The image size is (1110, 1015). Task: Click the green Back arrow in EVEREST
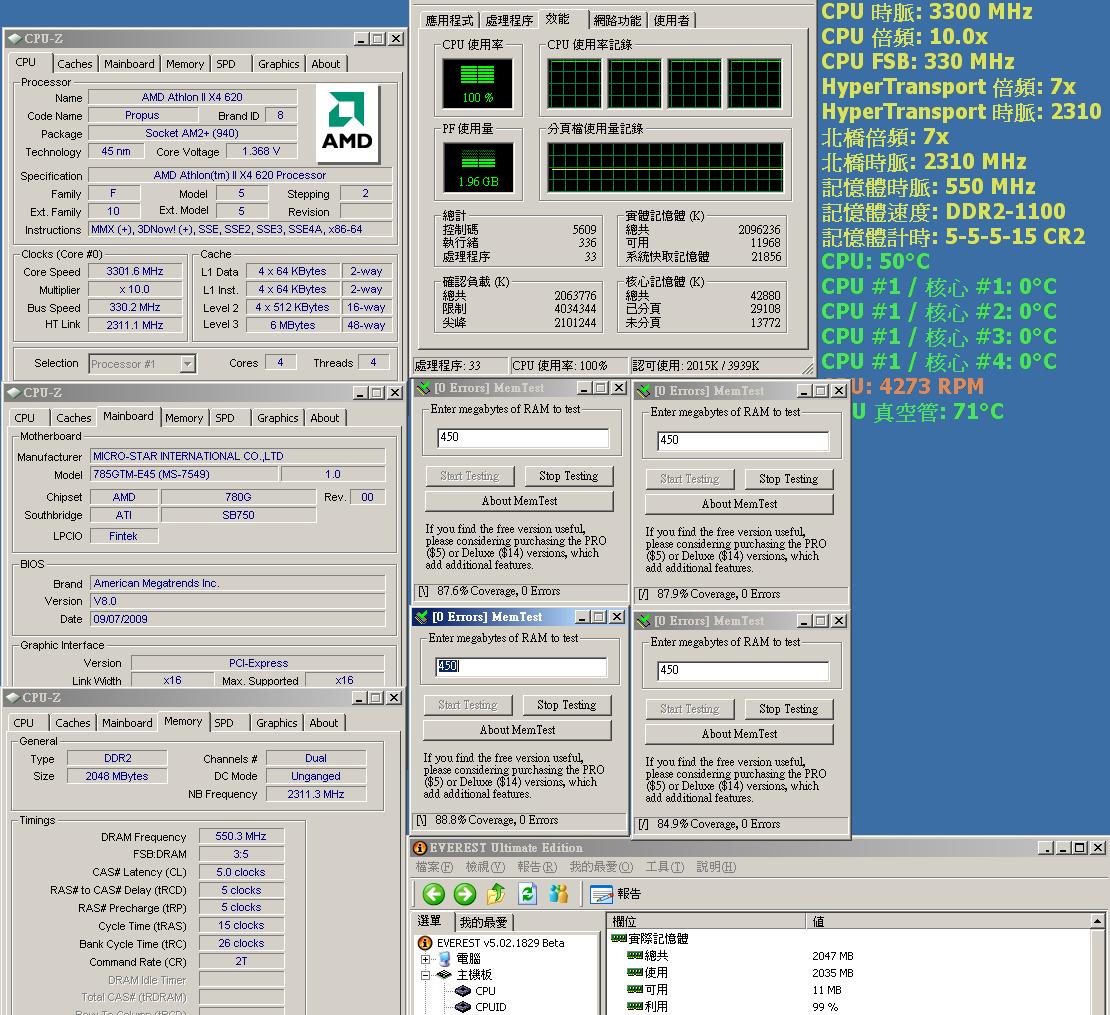pos(433,894)
